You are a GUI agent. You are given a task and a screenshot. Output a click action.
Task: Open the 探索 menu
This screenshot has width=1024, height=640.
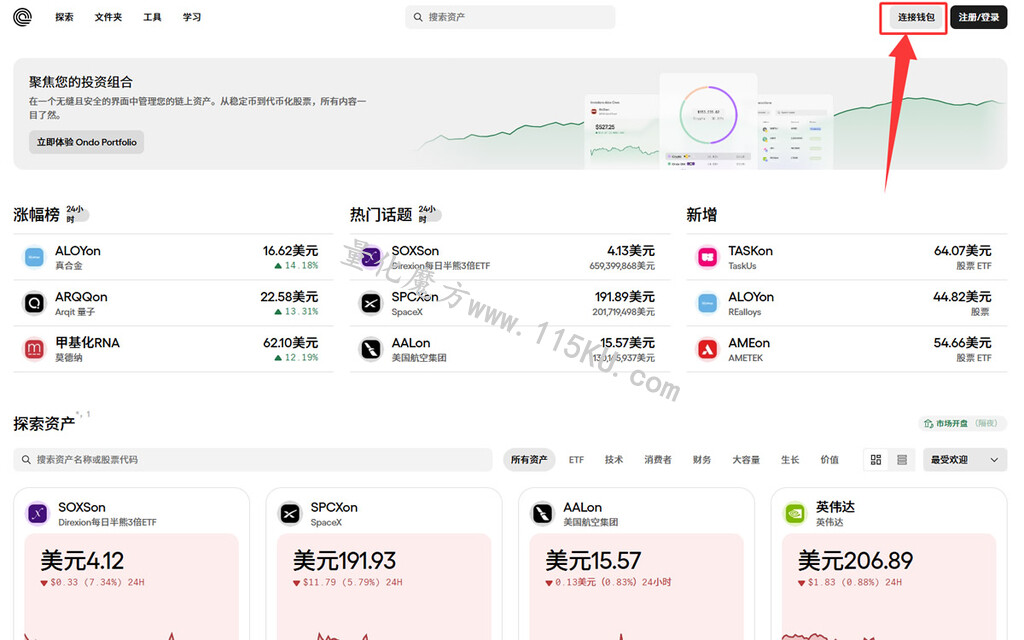point(64,17)
